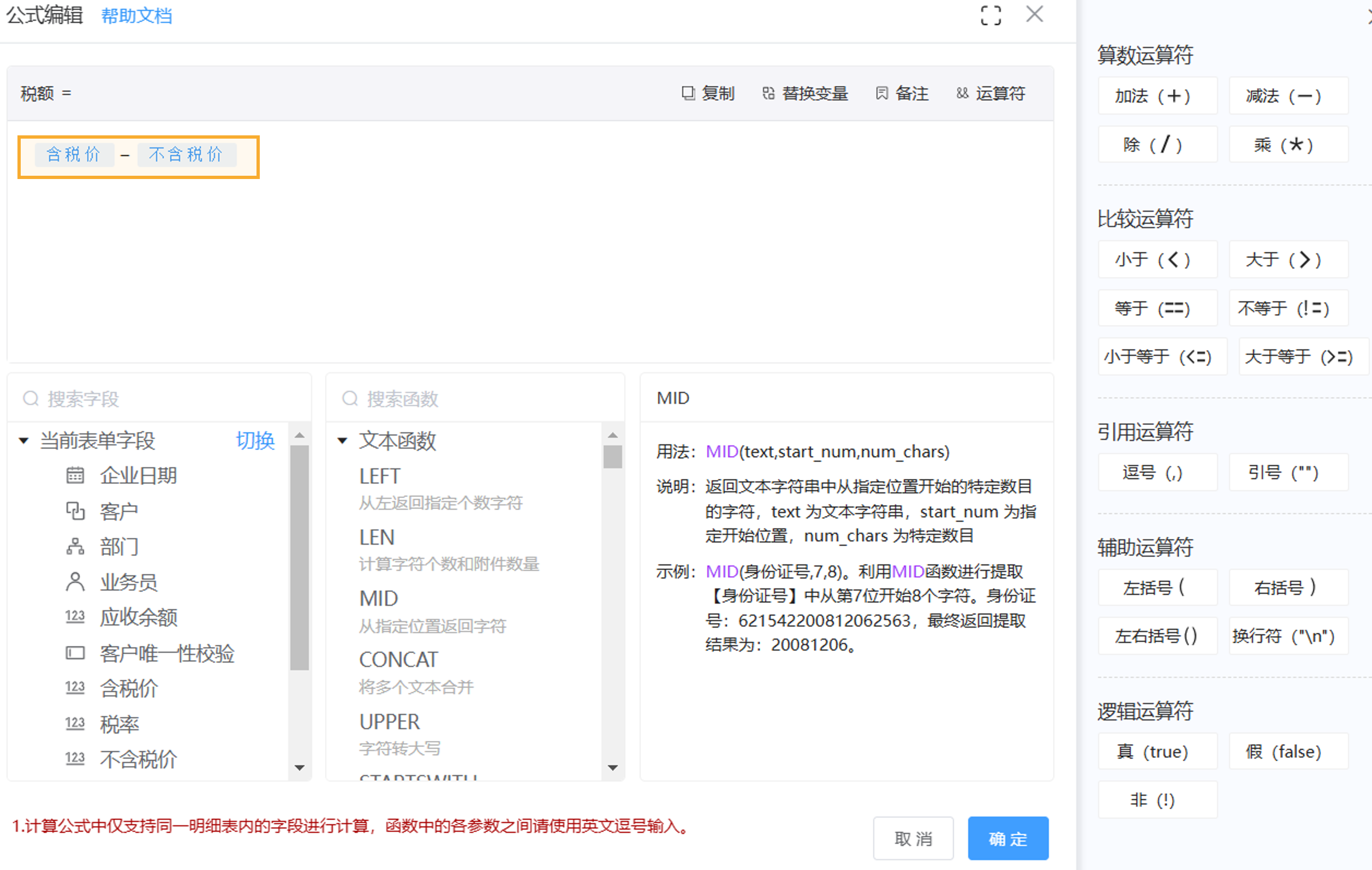Click the number icon beside 税率
1372x870 pixels.
point(75,724)
